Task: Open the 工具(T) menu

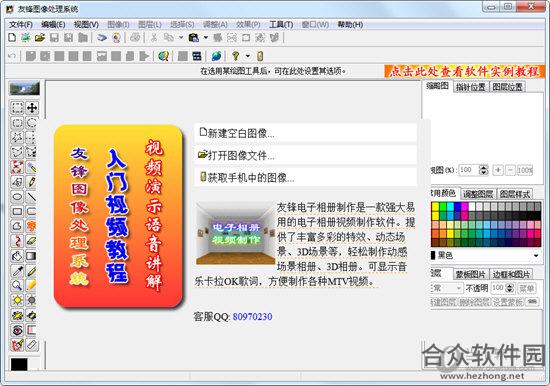Action: (x=281, y=25)
